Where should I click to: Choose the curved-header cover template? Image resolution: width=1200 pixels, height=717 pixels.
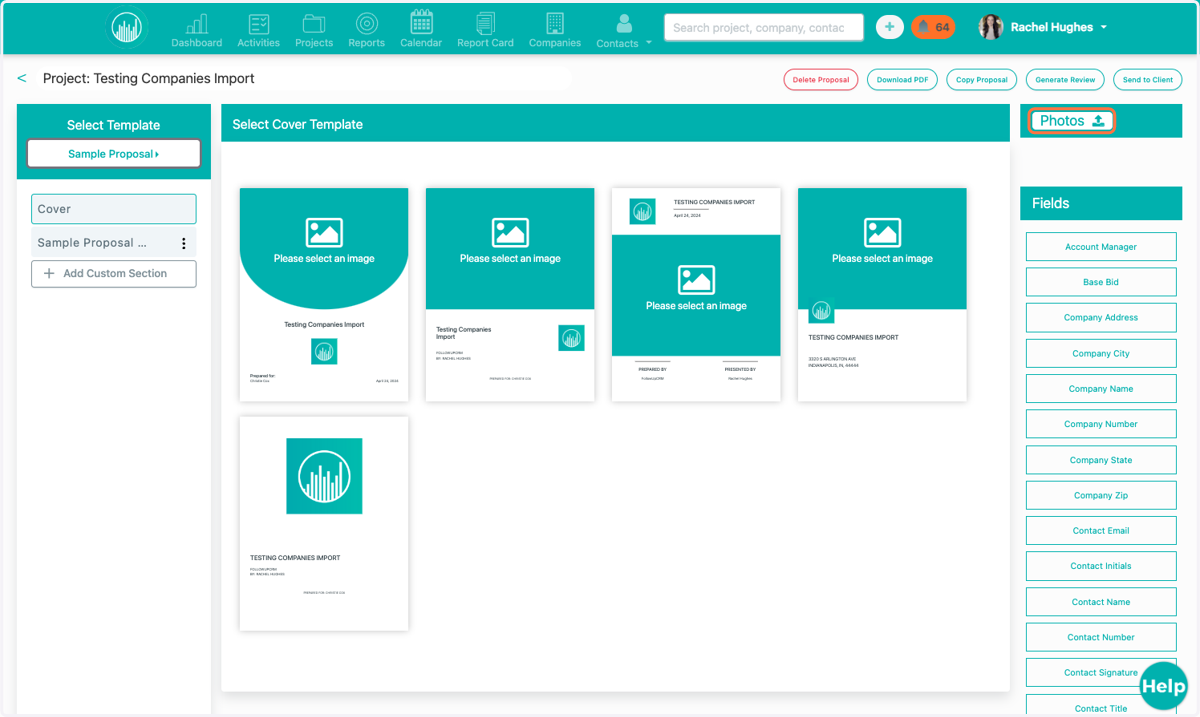pos(324,295)
